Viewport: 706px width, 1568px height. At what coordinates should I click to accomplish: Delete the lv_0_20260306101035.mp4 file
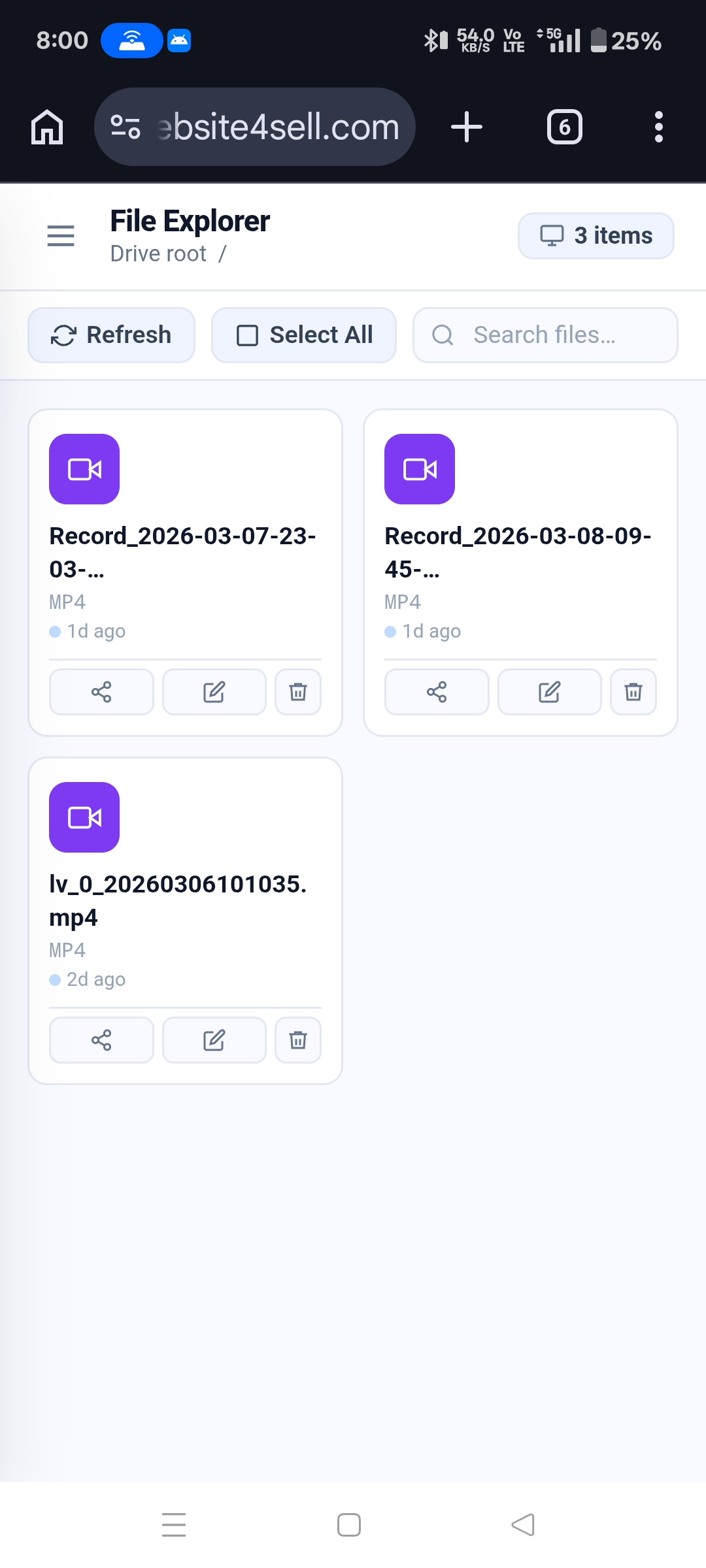coord(297,1040)
